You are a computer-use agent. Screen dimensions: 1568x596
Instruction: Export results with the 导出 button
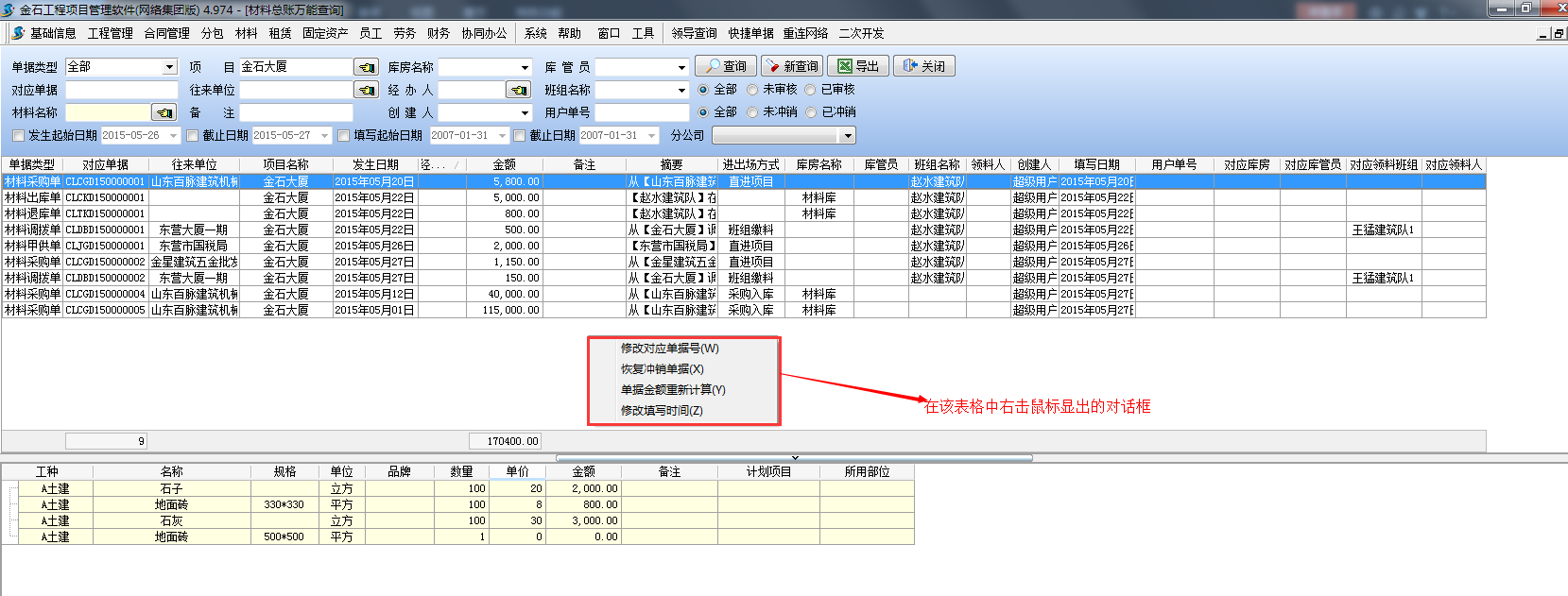857,66
